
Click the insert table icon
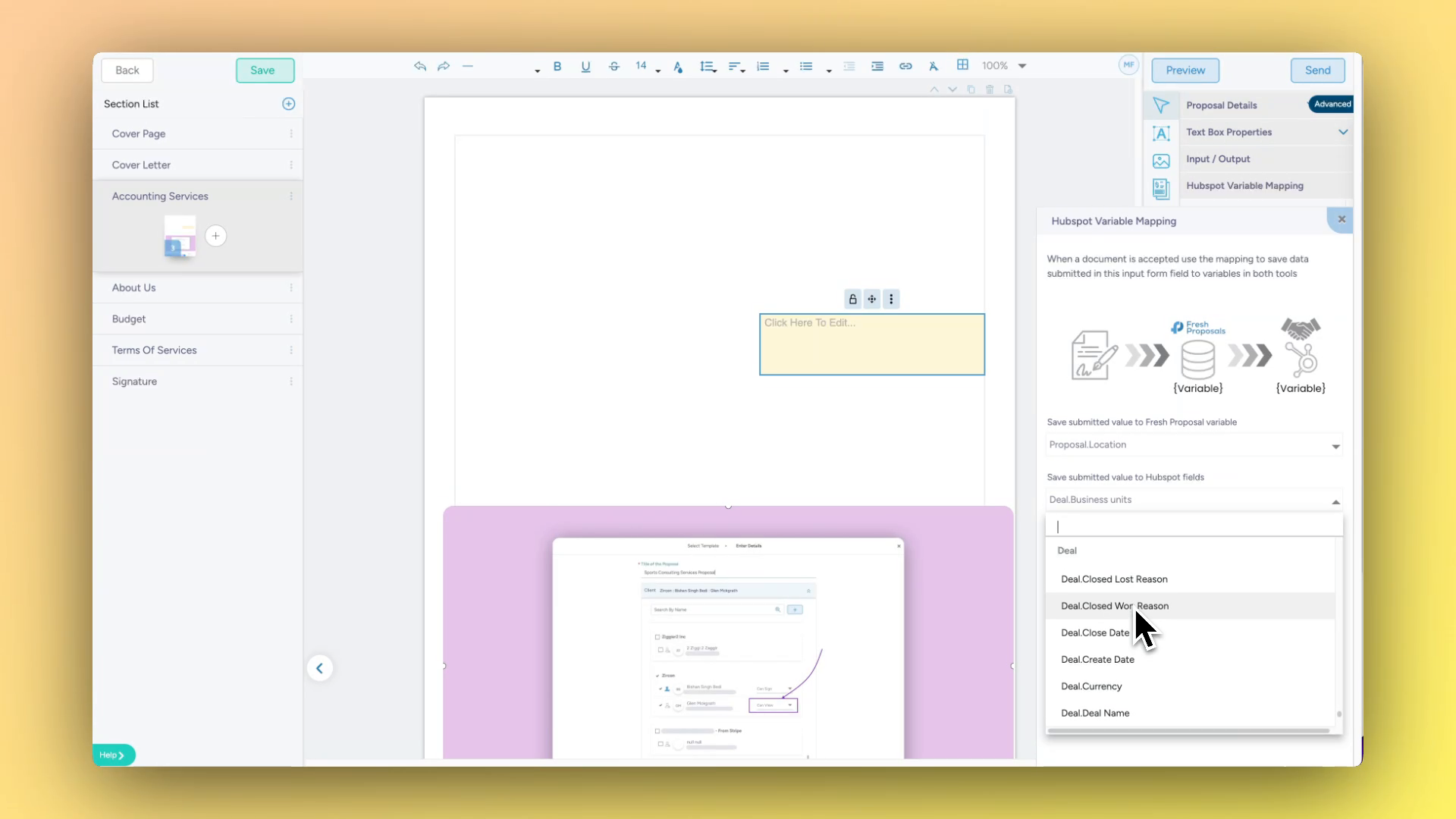coord(962,65)
